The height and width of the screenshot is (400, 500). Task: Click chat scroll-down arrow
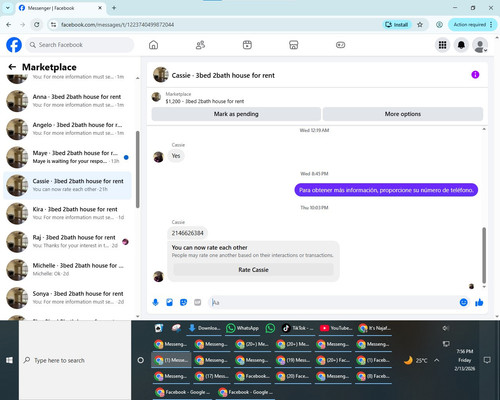(x=484, y=286)
